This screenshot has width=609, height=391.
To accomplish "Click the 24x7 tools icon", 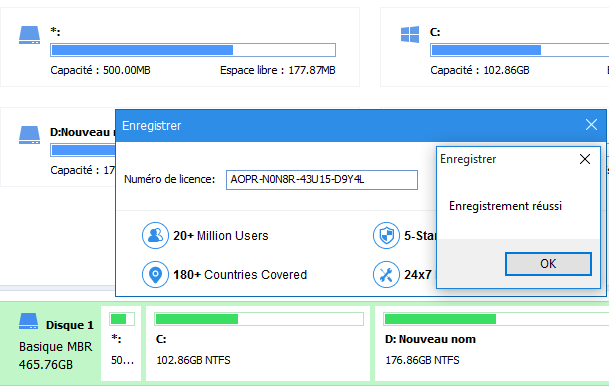I will pyautogui.click(x=386, y=274).
